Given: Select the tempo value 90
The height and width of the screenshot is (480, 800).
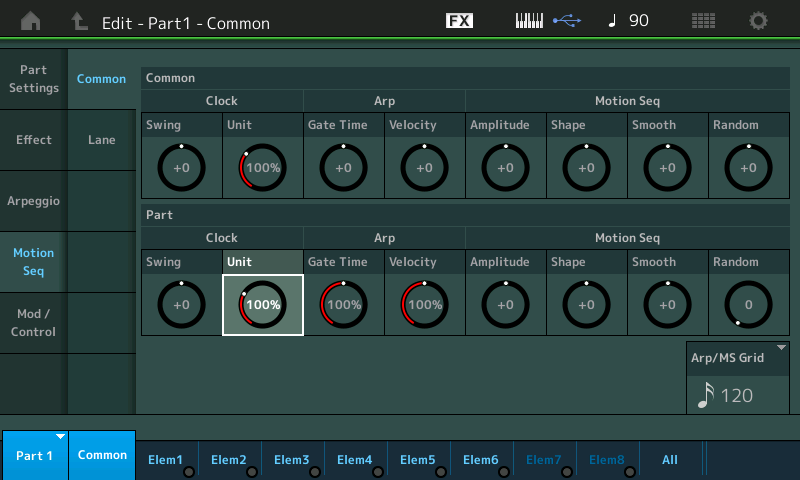Looking at the screenshot, I should tap(639, 20).
